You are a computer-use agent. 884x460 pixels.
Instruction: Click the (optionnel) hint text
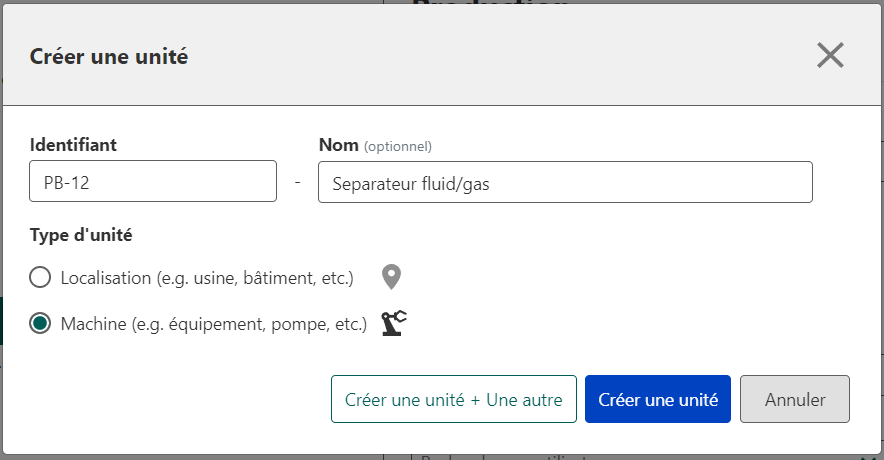tap(397, 146)
